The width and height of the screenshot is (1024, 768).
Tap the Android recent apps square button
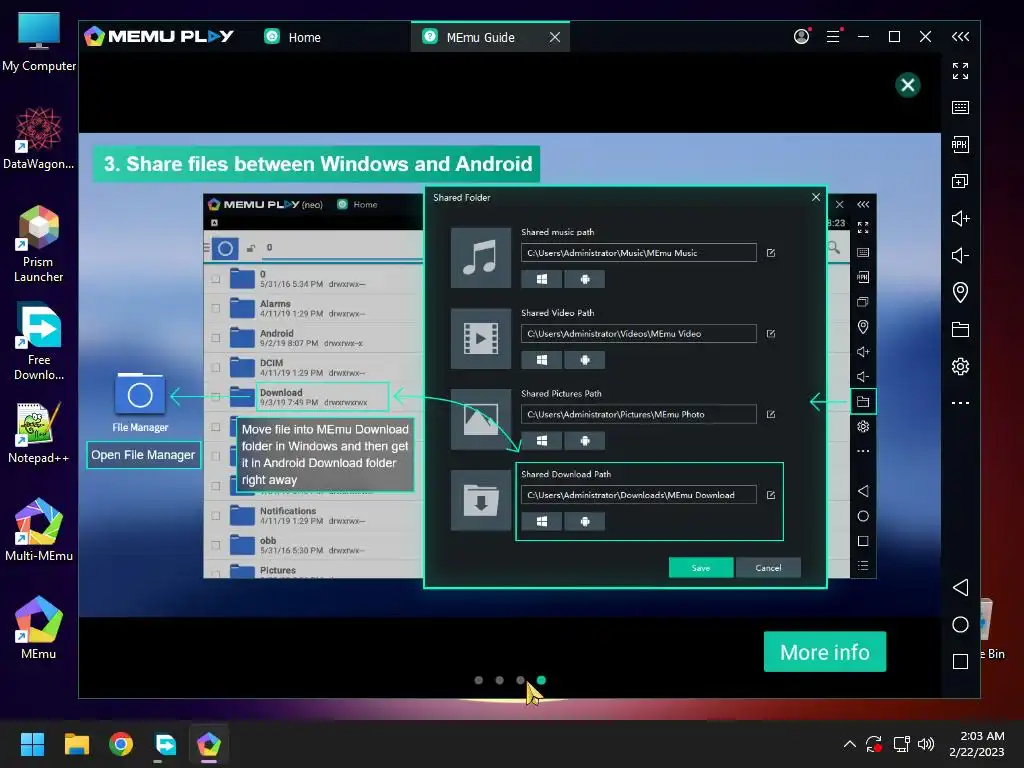(x=960, y=662)
